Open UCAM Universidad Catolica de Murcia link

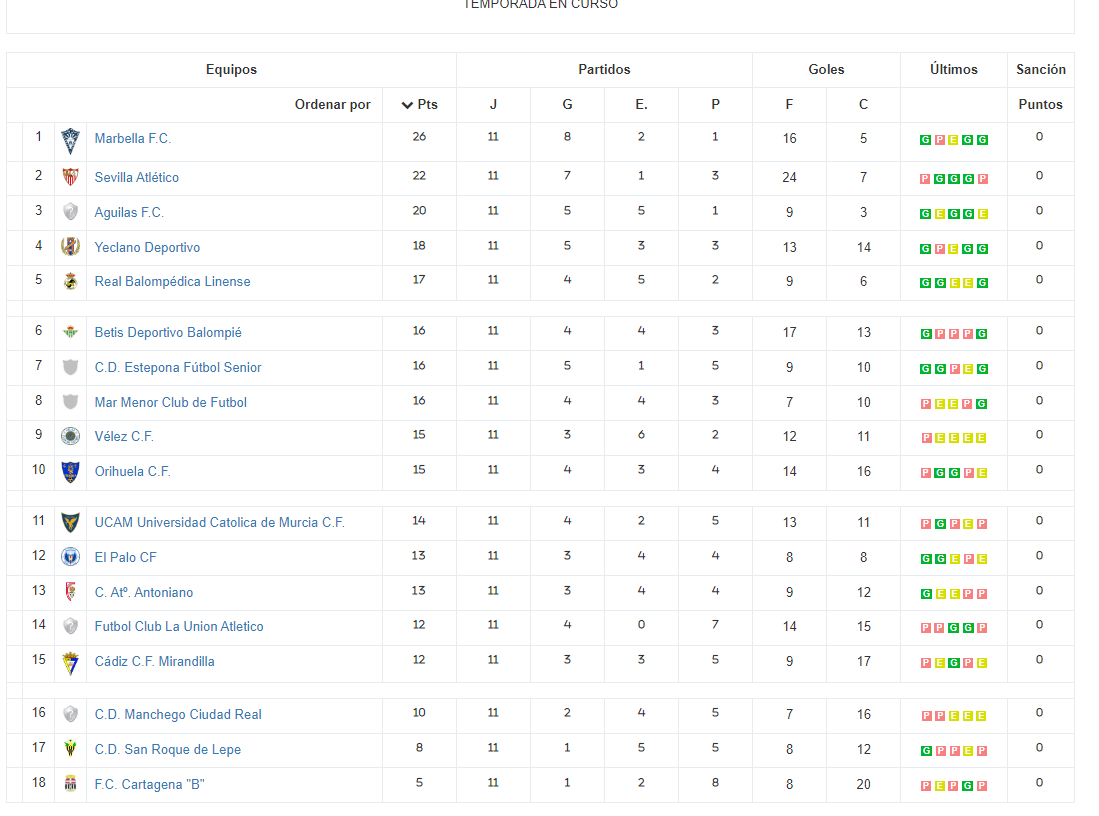(219, 522)
